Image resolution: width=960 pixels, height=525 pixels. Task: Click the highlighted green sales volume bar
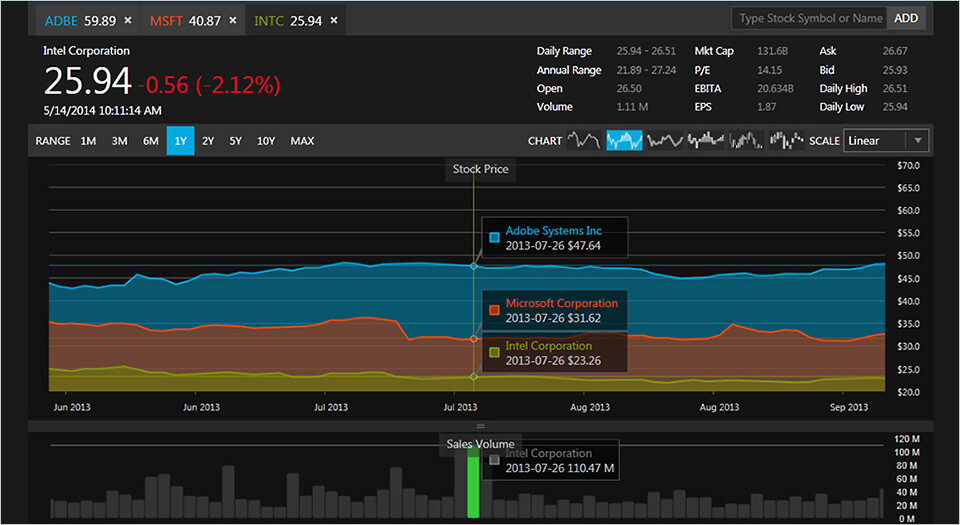[473, 482]
